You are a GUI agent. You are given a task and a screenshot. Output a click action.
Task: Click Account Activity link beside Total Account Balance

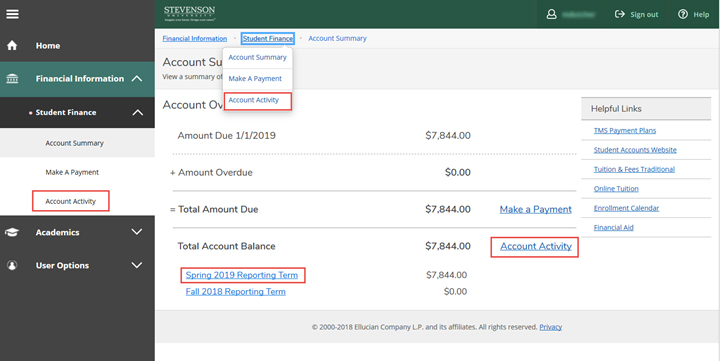click(536, 246)
